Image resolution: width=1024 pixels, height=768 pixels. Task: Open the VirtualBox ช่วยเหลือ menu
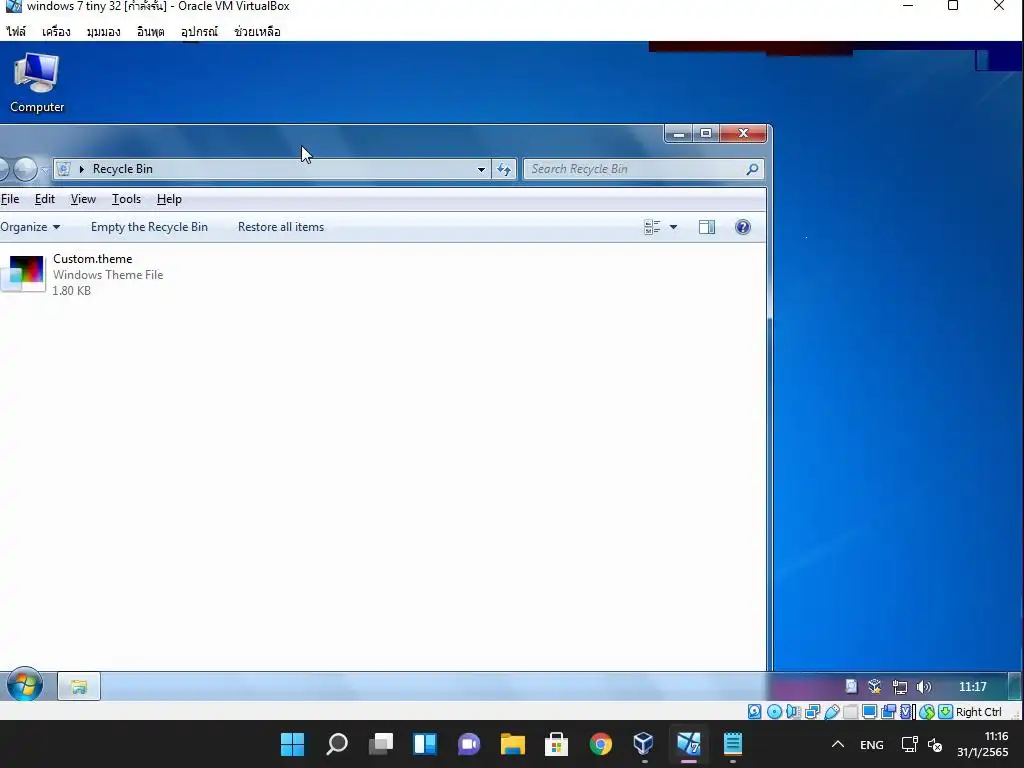pyautogui.click(x=257, y=31)
